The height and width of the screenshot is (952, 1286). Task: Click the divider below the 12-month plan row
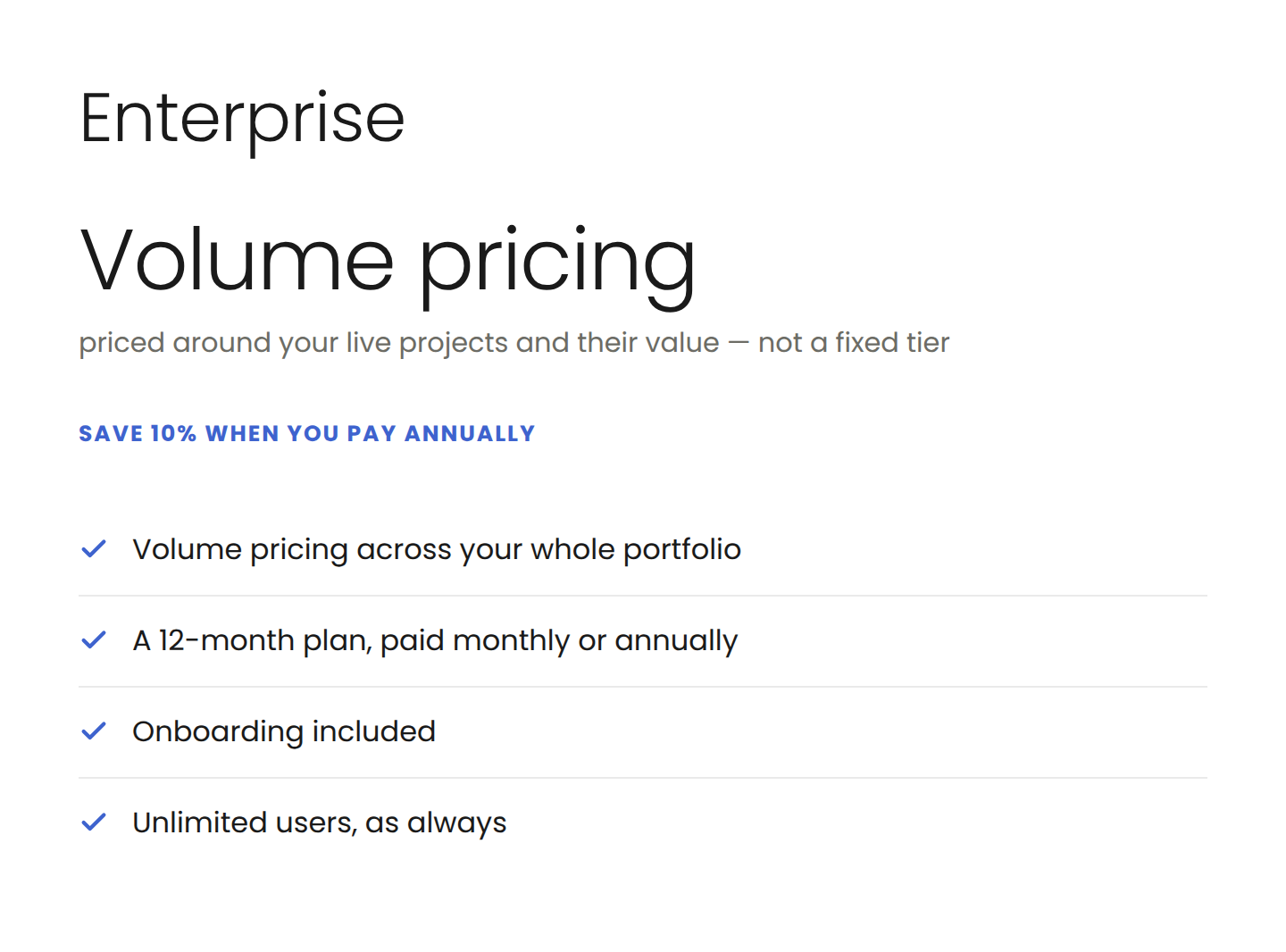click(643, 687)
